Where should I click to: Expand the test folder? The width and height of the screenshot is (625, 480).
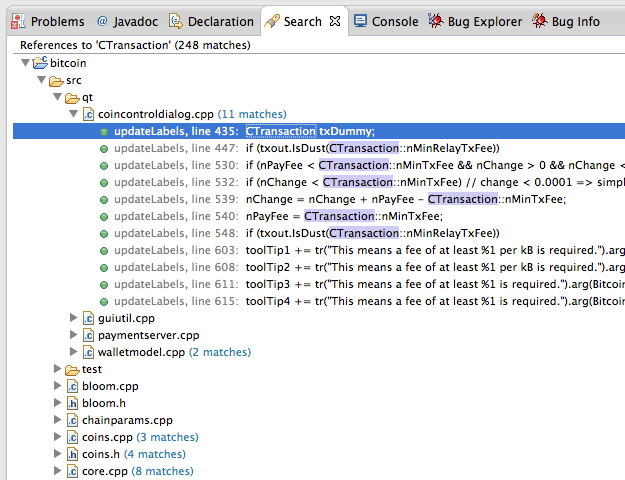click(x=57, y=369)
